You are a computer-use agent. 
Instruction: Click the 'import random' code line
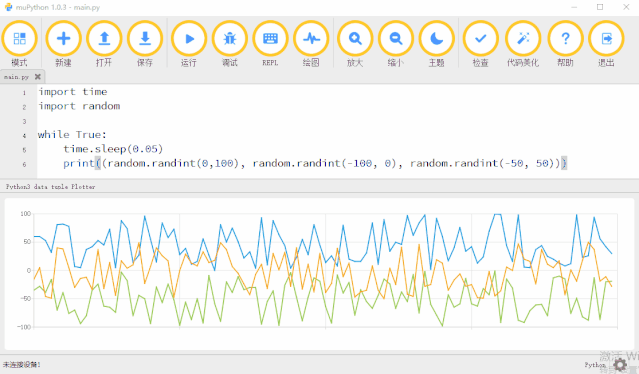79,106
